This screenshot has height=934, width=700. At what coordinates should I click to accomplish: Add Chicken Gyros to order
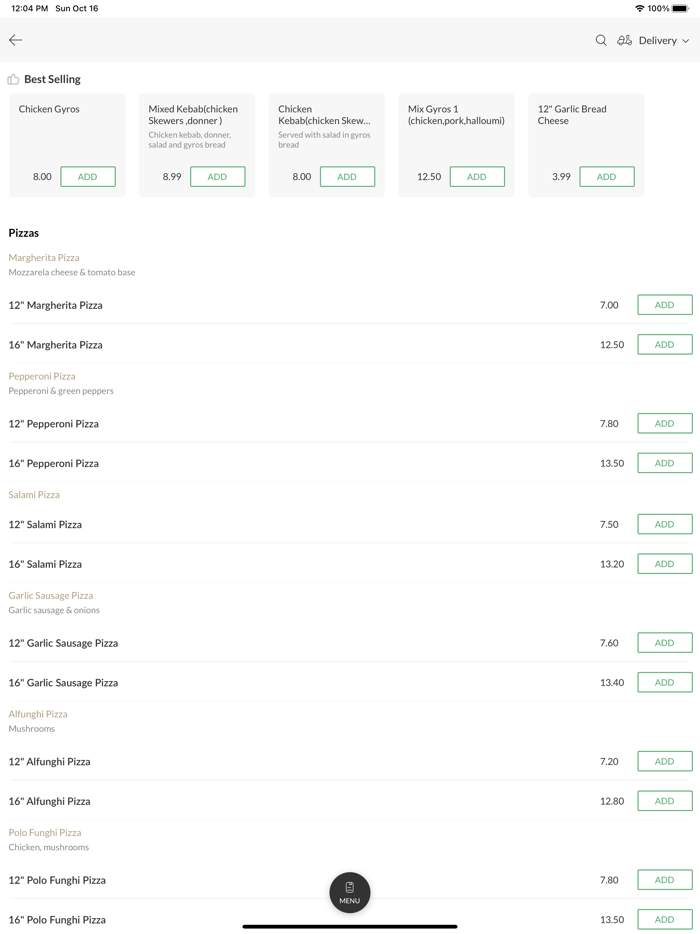point(88,177)
